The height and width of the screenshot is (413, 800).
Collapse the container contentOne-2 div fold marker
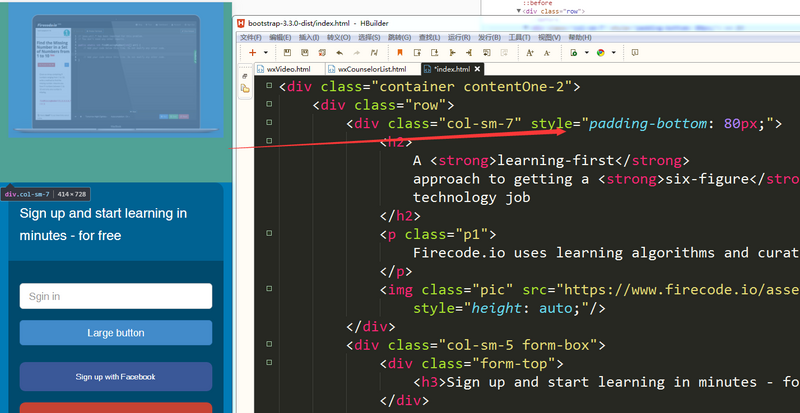[269, 85]
